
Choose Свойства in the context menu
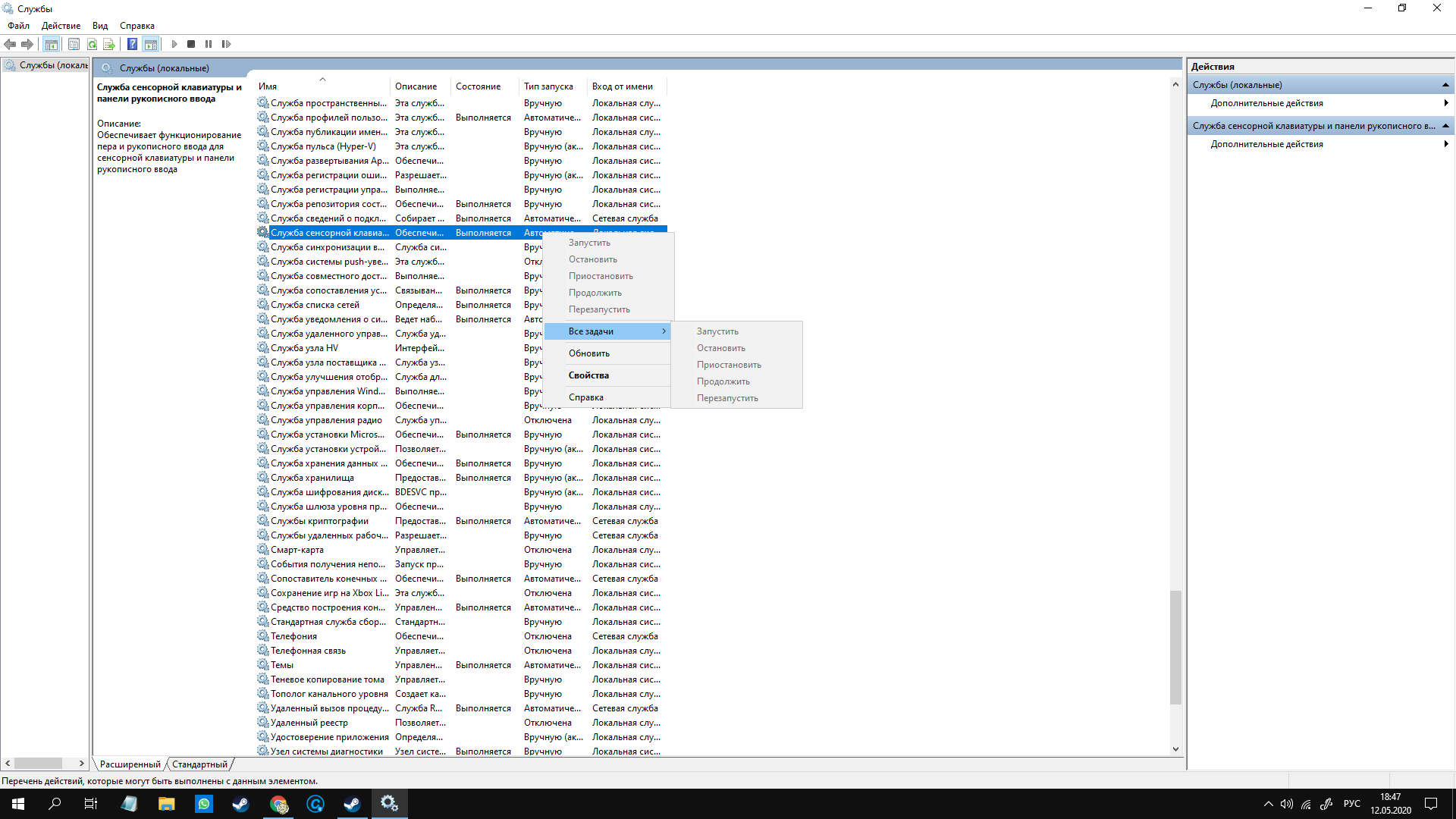coord(607,375)
